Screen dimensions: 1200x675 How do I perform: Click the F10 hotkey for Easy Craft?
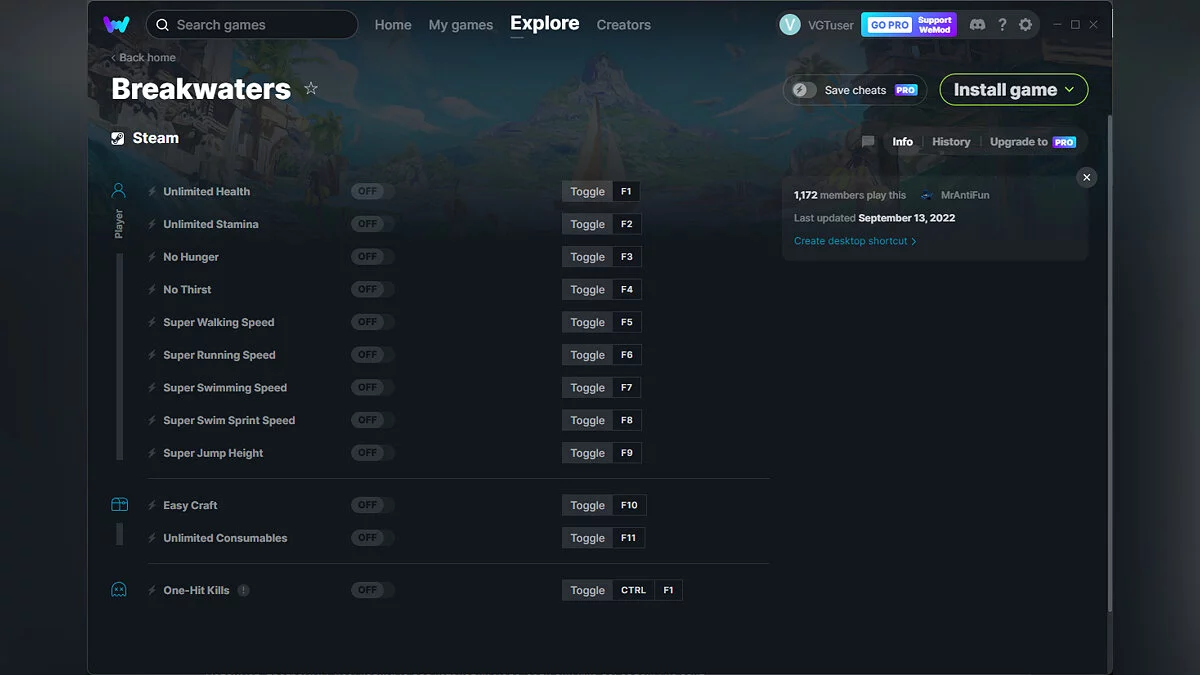[x=629, y=505]
